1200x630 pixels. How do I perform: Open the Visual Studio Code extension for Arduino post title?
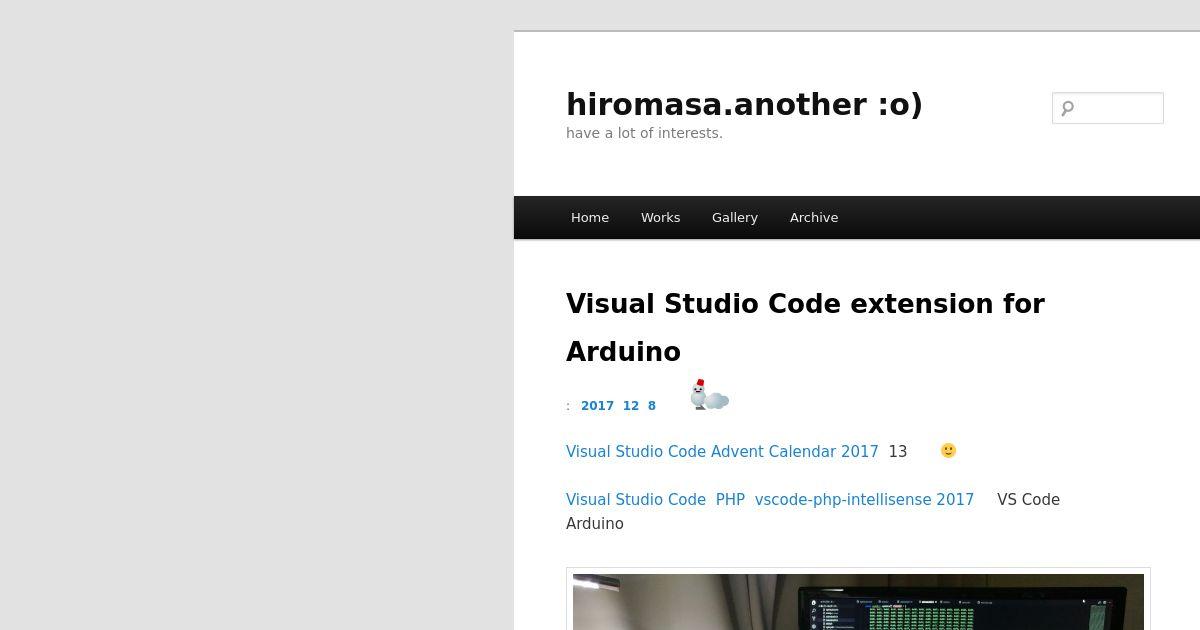coord(805,327)
